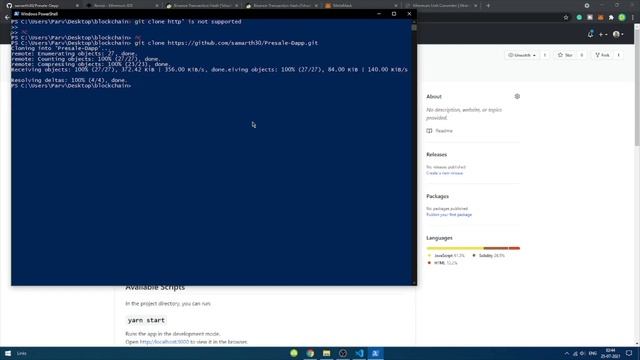Click the Publish your first package link
This screenshot has height=360, width=640.
coord(449,215)
